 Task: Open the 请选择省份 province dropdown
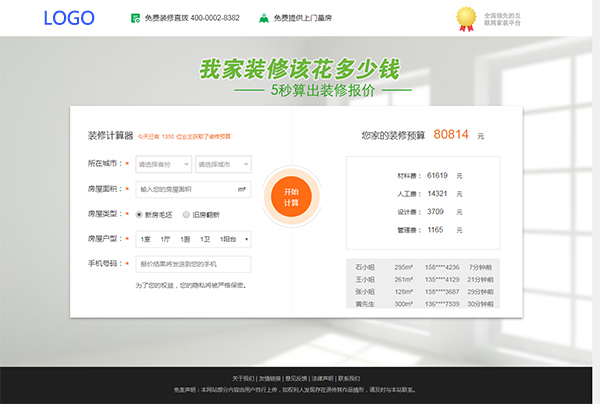[x=163, y=163]
